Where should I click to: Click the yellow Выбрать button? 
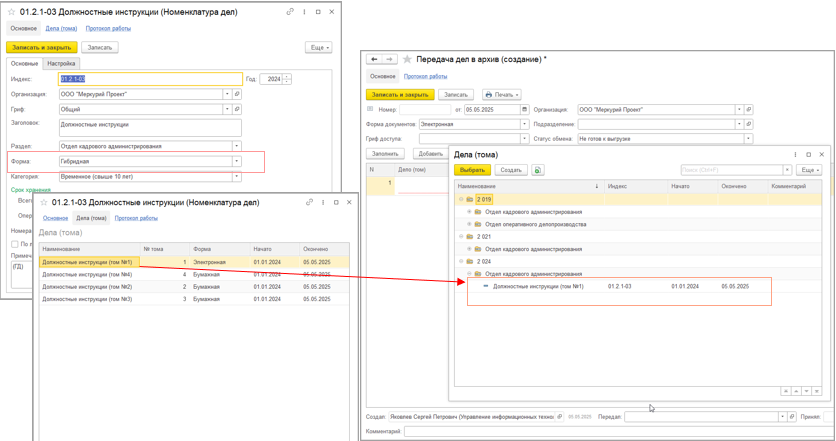coord(472,170)
